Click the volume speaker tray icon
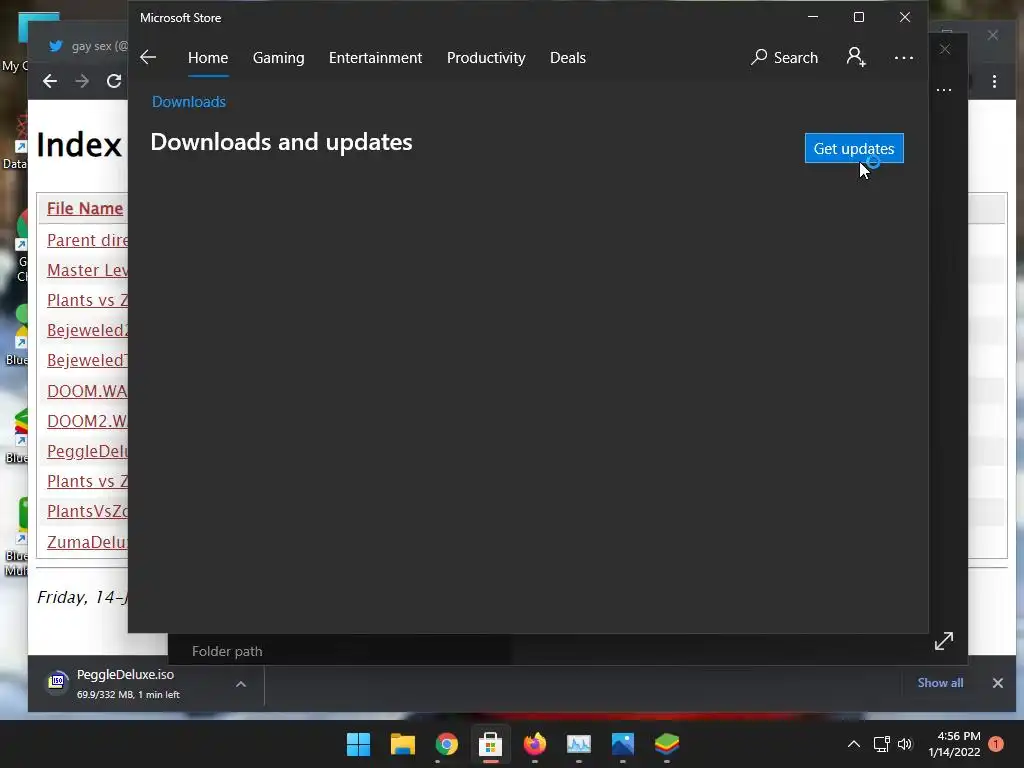Screen dimensions: 1024x768 tap(904, 744)
